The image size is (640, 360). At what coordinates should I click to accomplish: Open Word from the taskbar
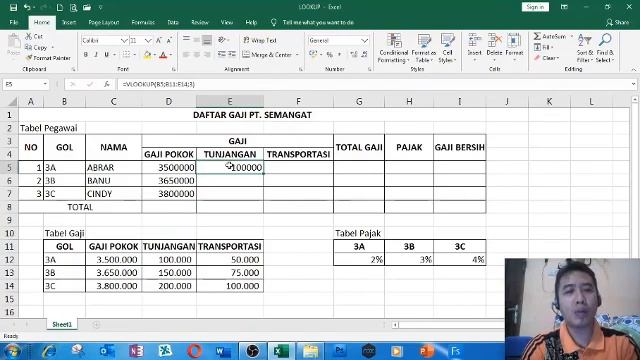pyautogui.click(x=223, y=351)
